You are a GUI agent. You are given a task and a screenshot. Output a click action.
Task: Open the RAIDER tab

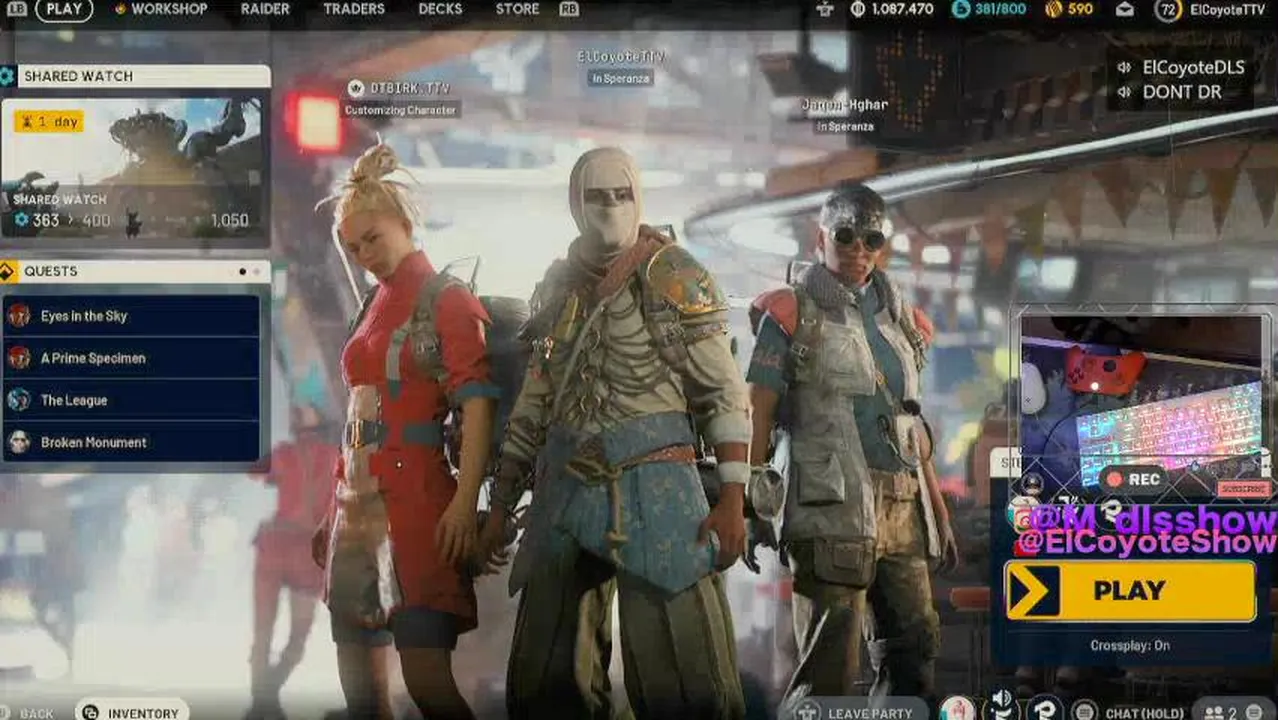click(265, 9)
